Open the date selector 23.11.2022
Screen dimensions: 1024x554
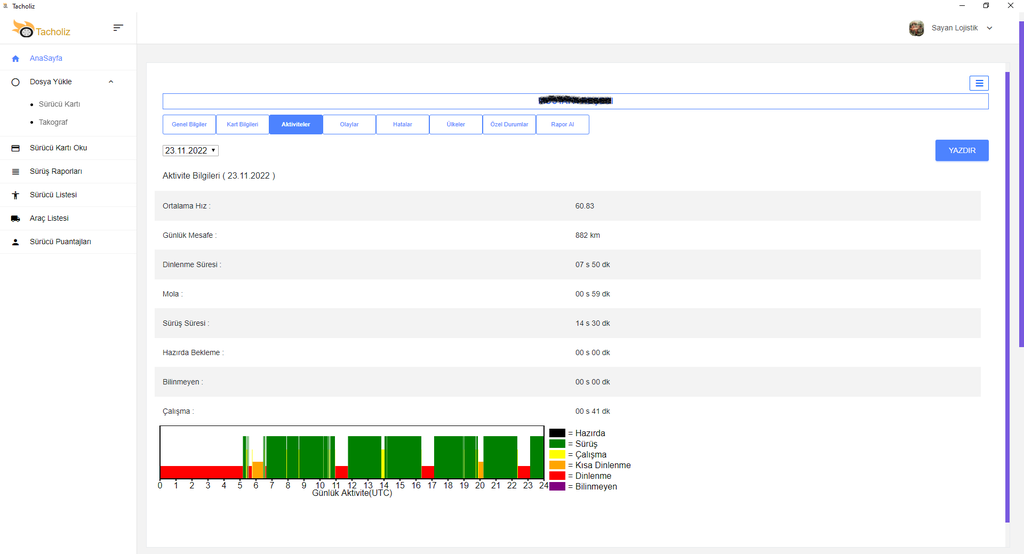pos(191,150)
